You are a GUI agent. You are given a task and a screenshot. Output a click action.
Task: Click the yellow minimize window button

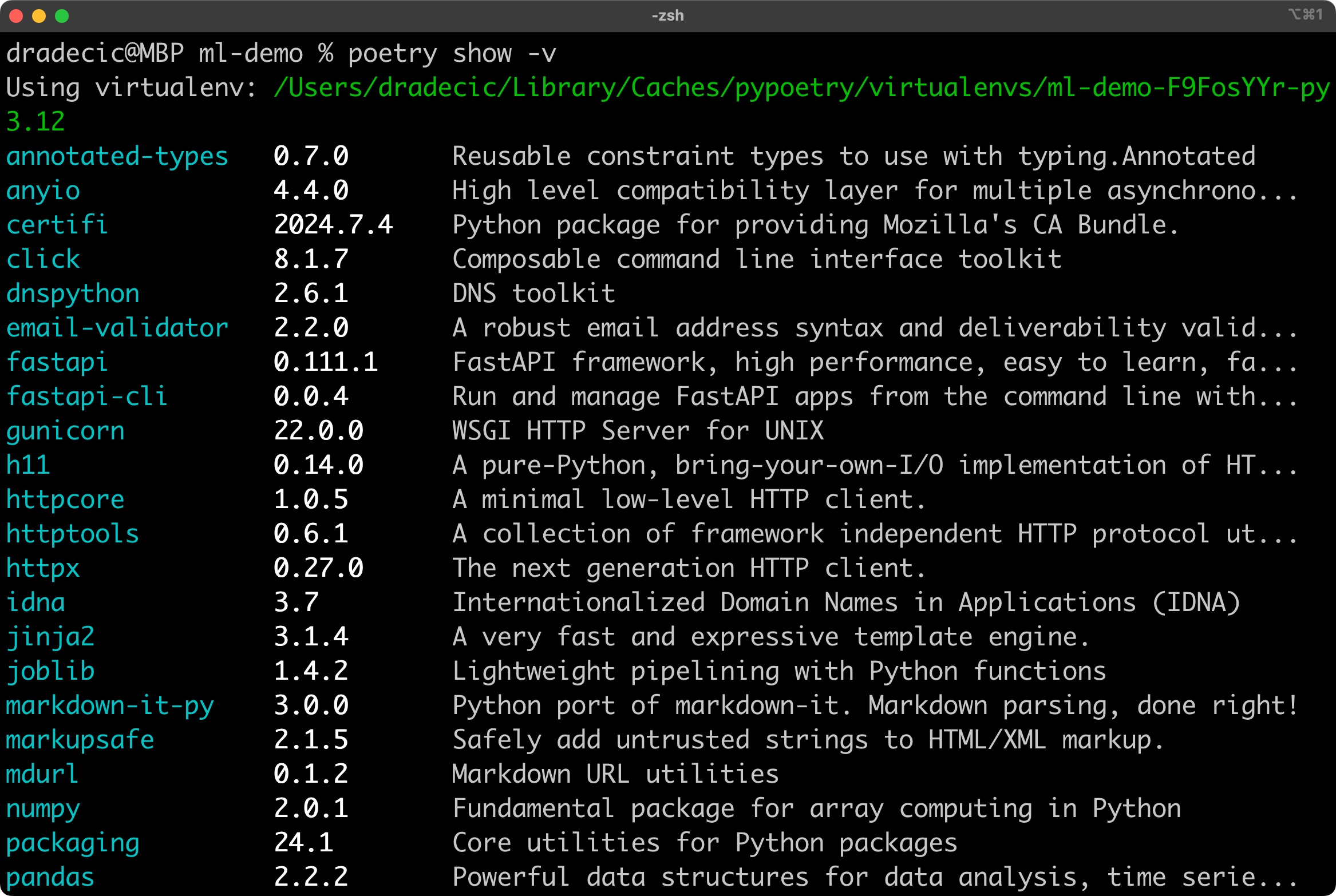pyautogui.click(x=39, y=16)
